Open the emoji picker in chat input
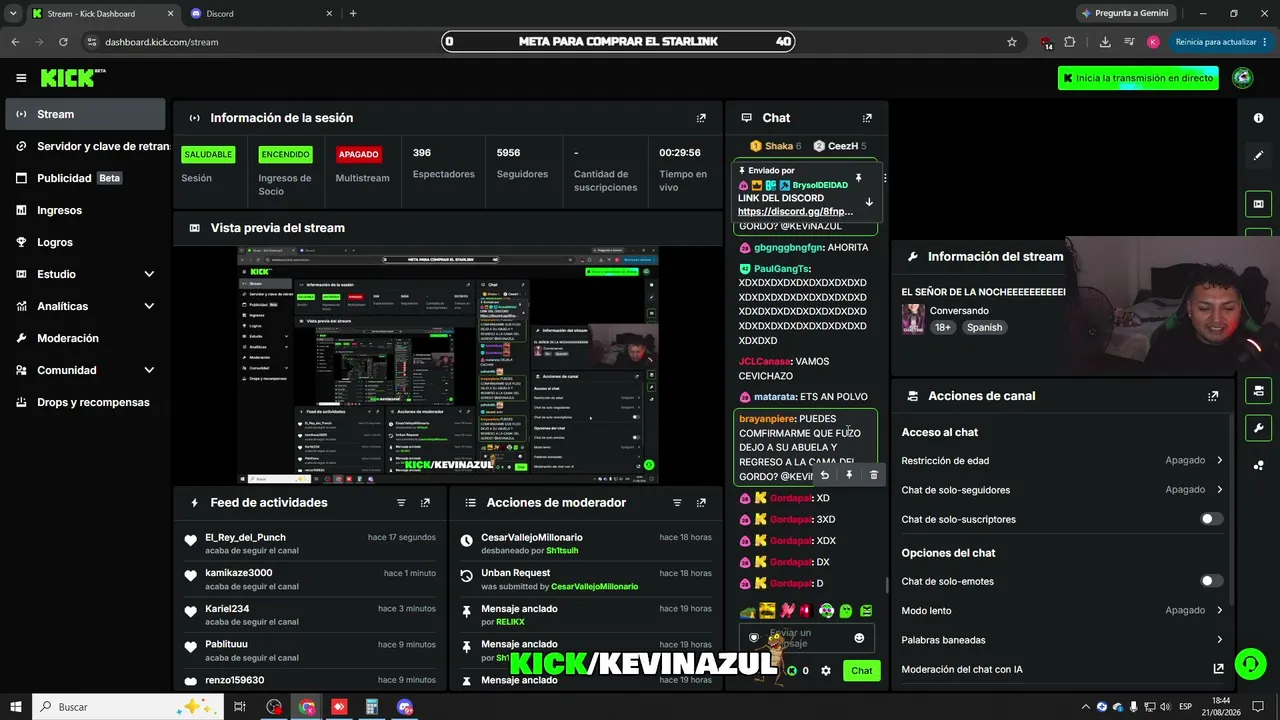 tap(859, 638)
